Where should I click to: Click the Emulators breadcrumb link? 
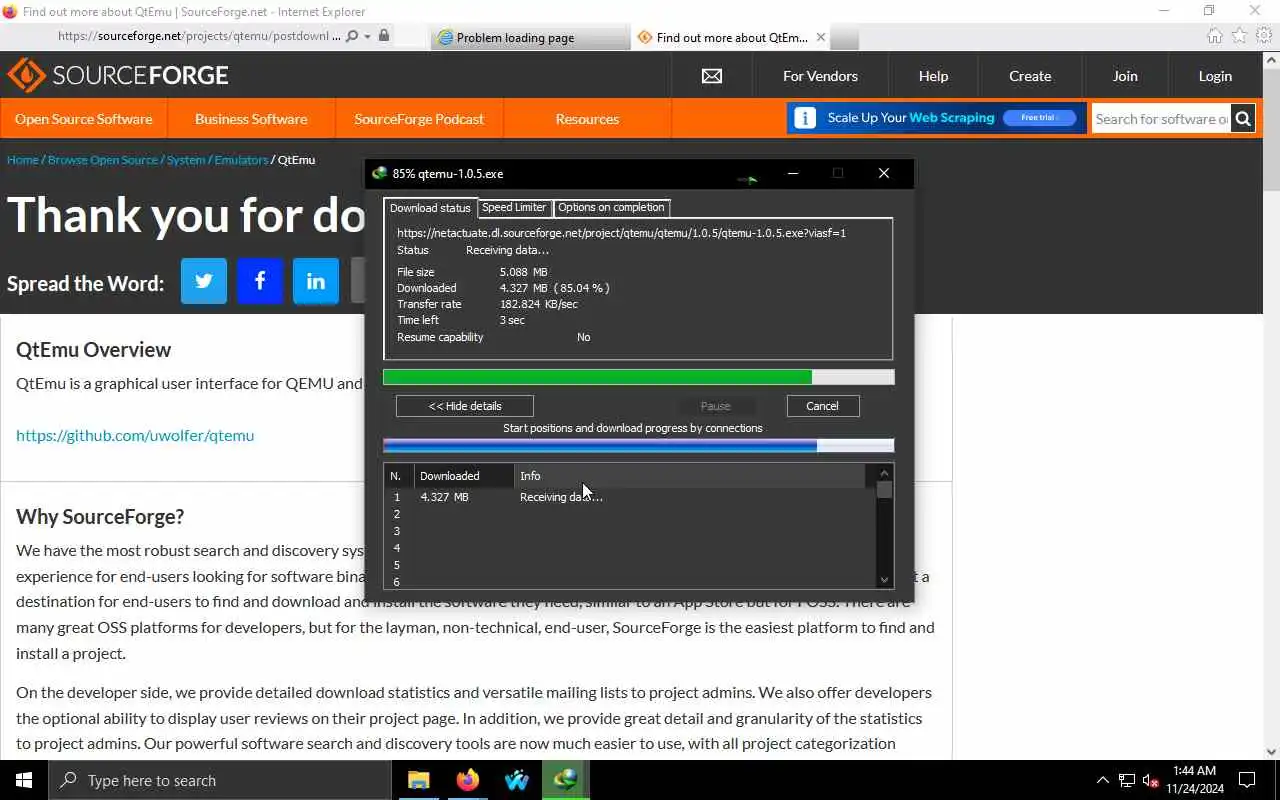[241, 160]
